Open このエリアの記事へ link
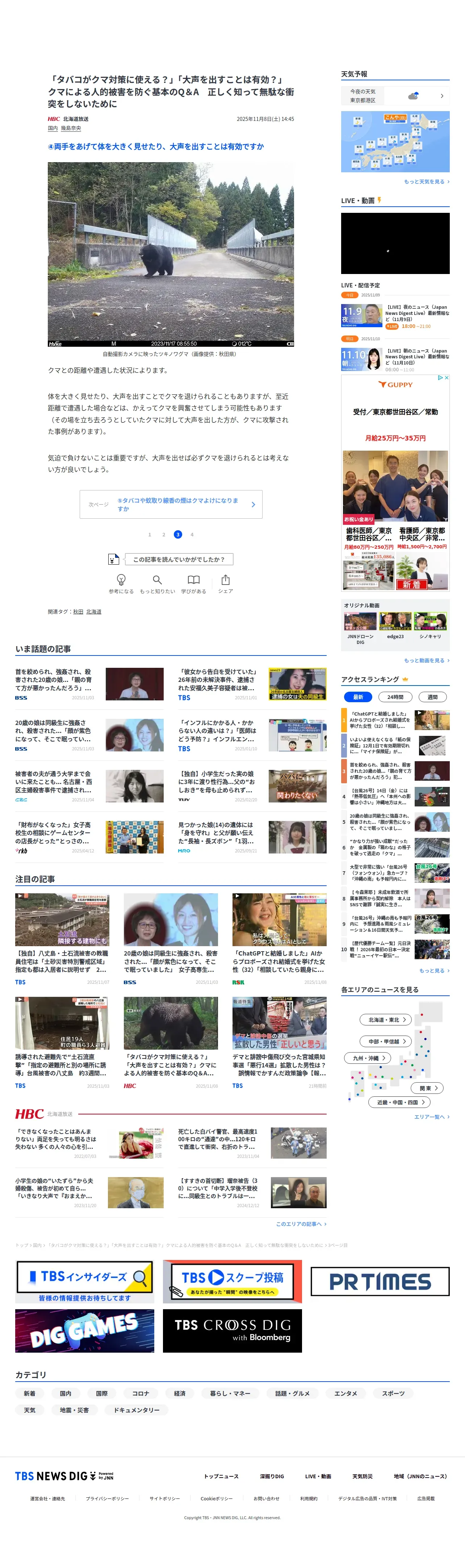465x1568 pixels. point(301,1223)
